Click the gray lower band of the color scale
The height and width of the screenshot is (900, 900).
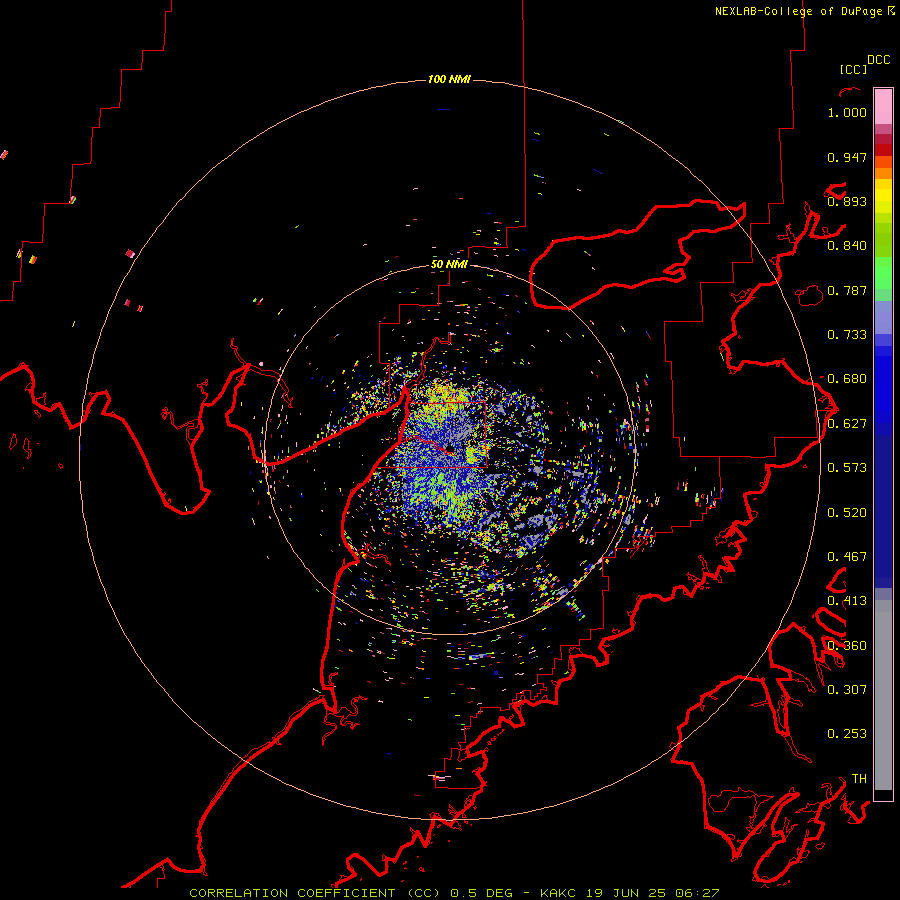pyautogui.click(x=883, y=695)
